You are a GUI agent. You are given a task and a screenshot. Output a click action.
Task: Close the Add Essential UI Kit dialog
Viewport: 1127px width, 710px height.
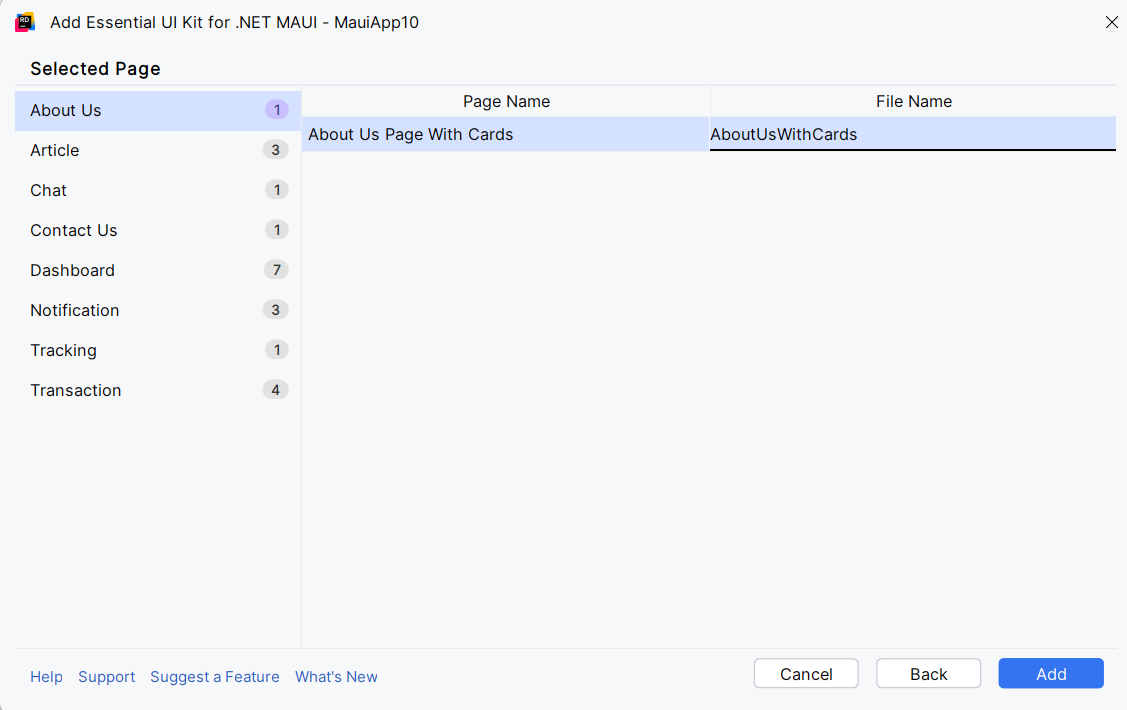(1111, 22)
